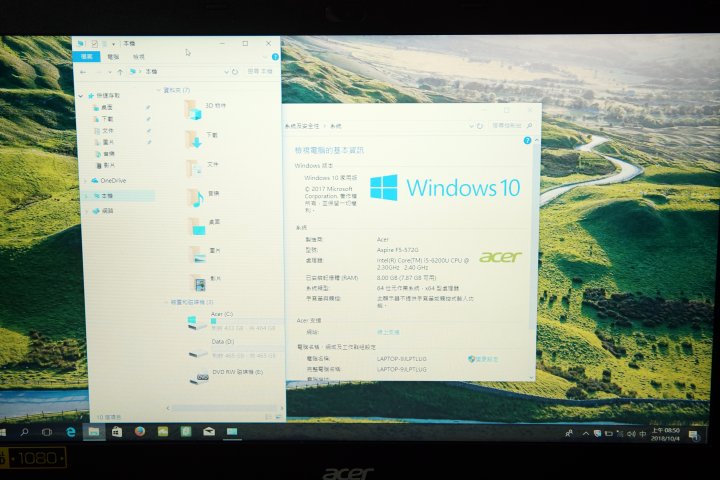
Task: Select Downloads under Quick access
Action: click(103, 119)
